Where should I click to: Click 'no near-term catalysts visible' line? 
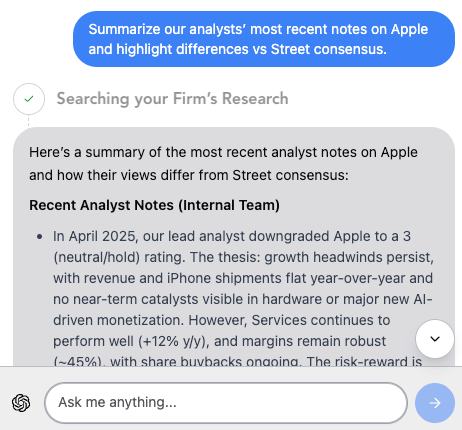pos(243,299)
